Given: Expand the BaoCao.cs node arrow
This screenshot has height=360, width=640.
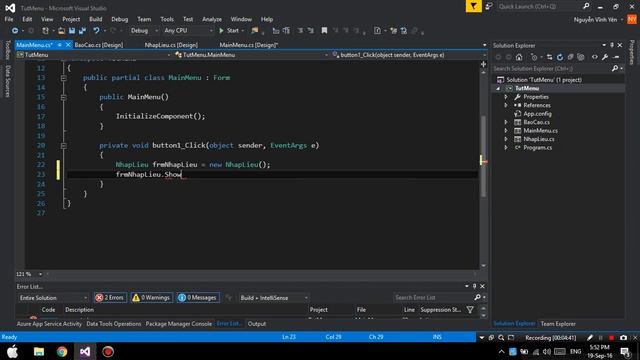Looking at the screenshot, I should 506,122.
